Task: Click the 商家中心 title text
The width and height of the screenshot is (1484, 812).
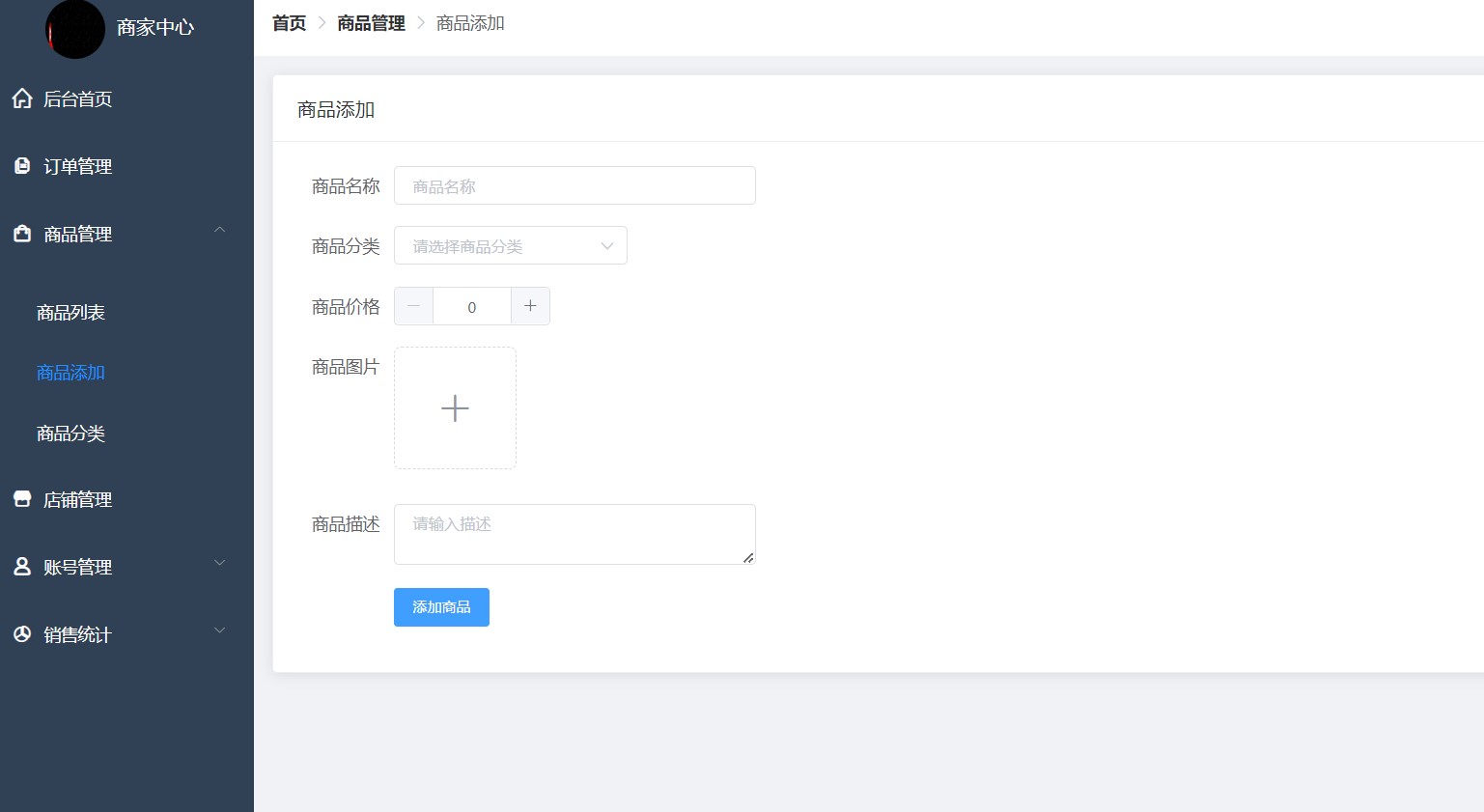Action: (x=155, y=27)
